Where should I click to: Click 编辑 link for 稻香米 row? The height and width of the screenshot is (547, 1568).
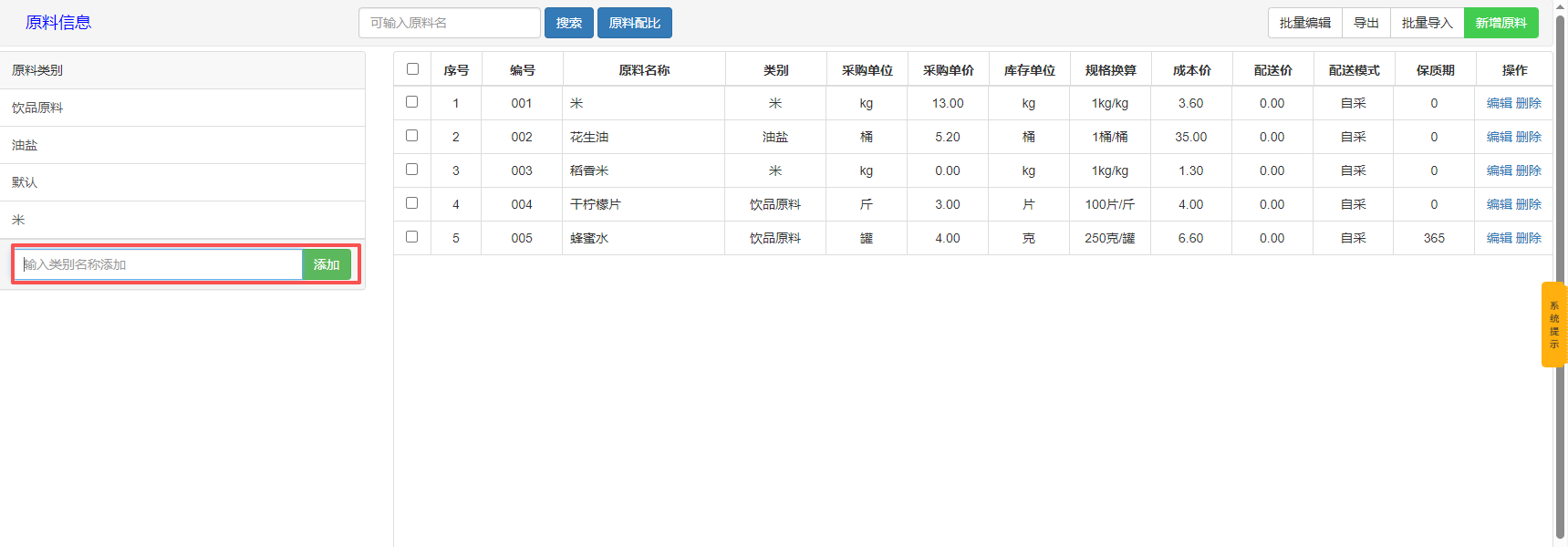(x=1499, y=170)
